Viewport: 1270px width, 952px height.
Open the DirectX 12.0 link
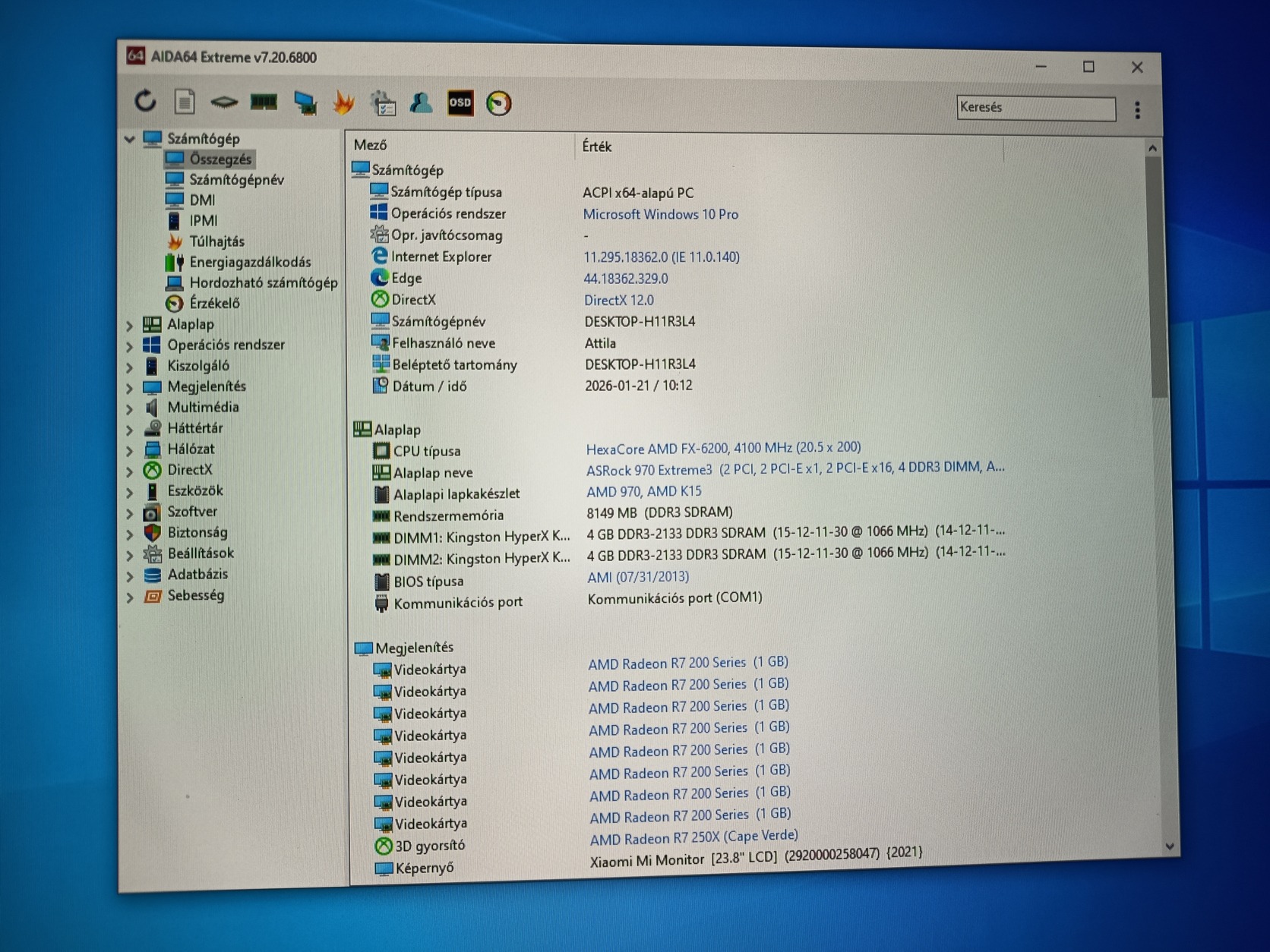(619, 301)
